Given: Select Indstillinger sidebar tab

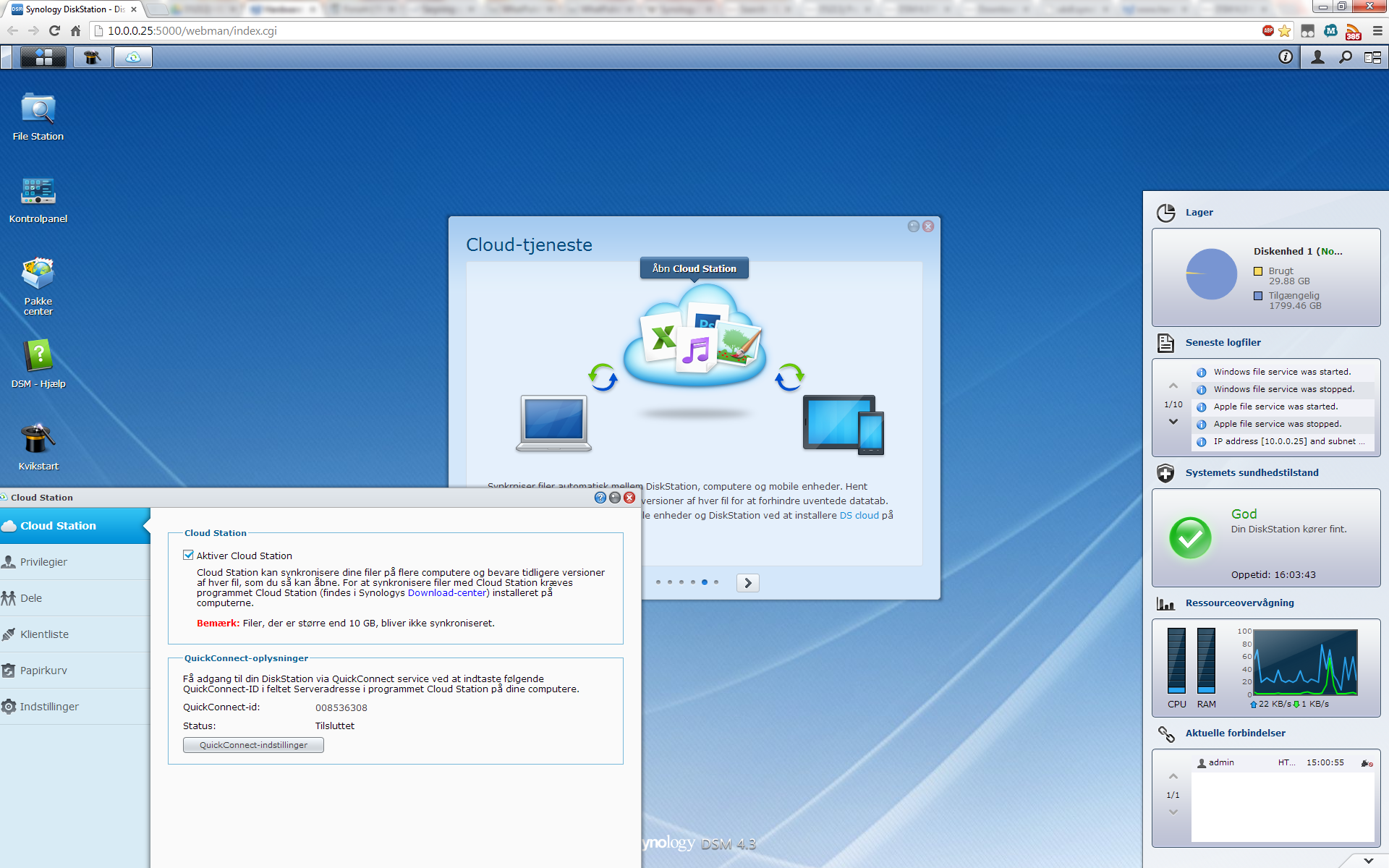Looking at the screenshot, I should pos(75,707).
